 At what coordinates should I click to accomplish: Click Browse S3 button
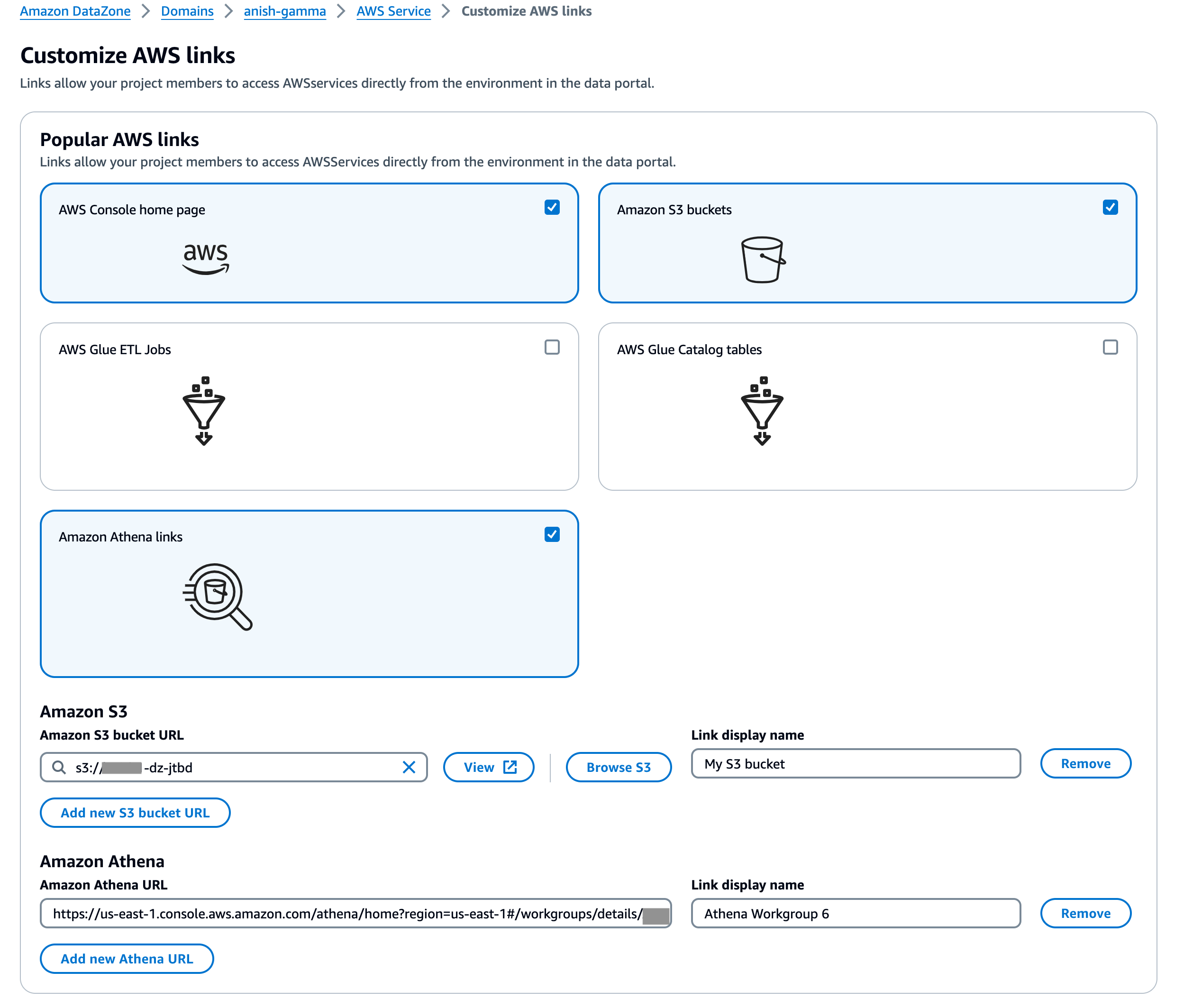[x=618, y=768]
